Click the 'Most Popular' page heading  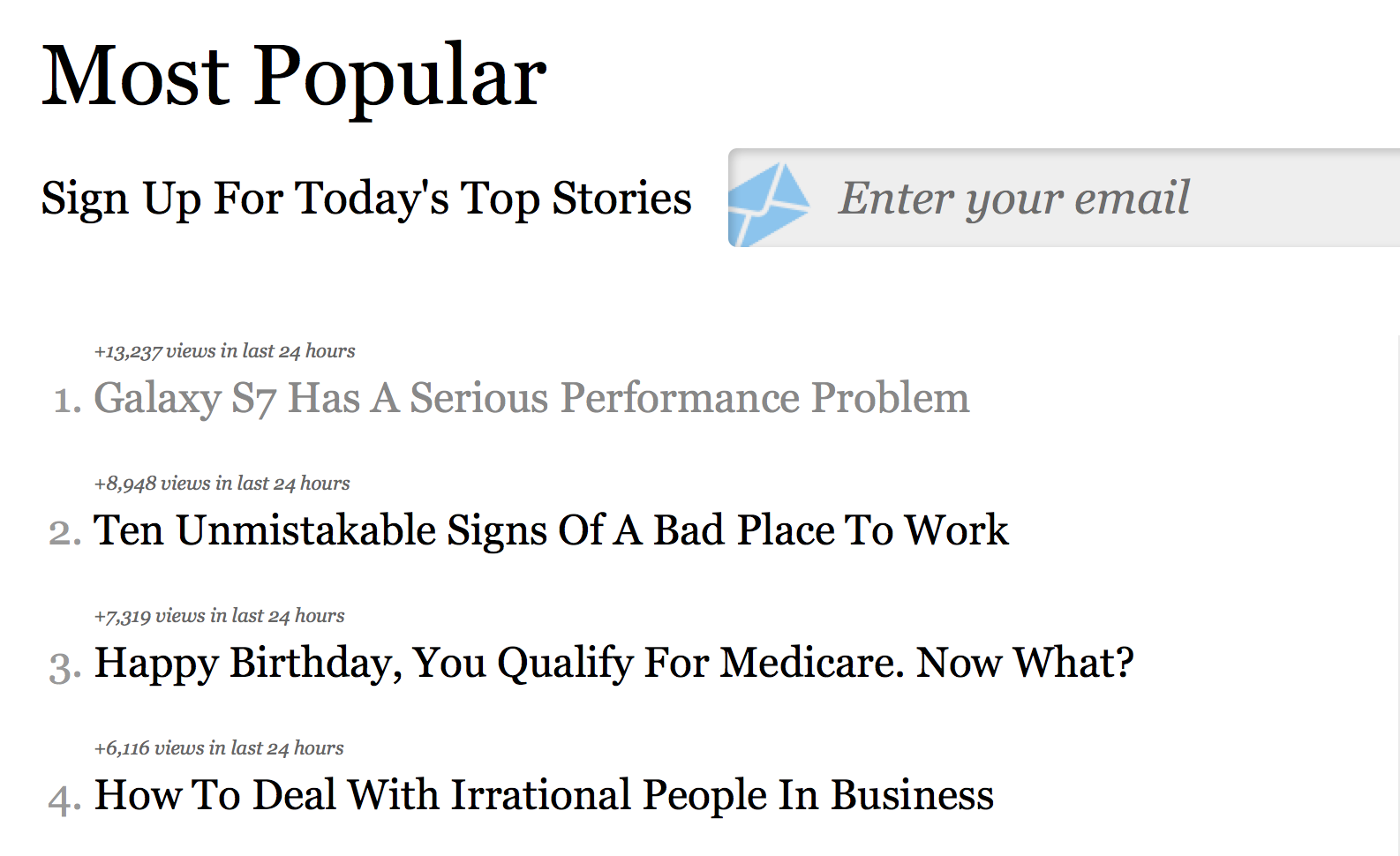point(294,77)
